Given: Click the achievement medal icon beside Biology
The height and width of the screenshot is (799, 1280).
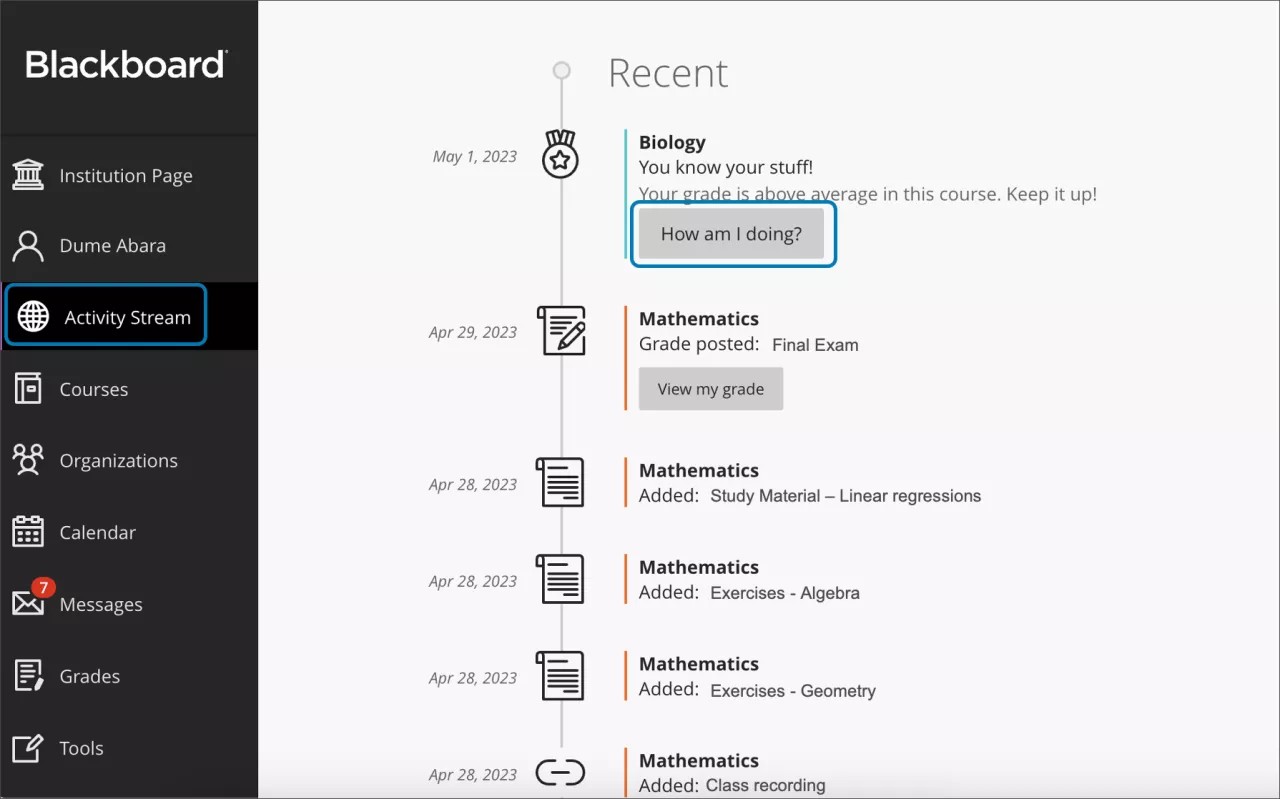Looking at the screenshot, I should point(560,154).
